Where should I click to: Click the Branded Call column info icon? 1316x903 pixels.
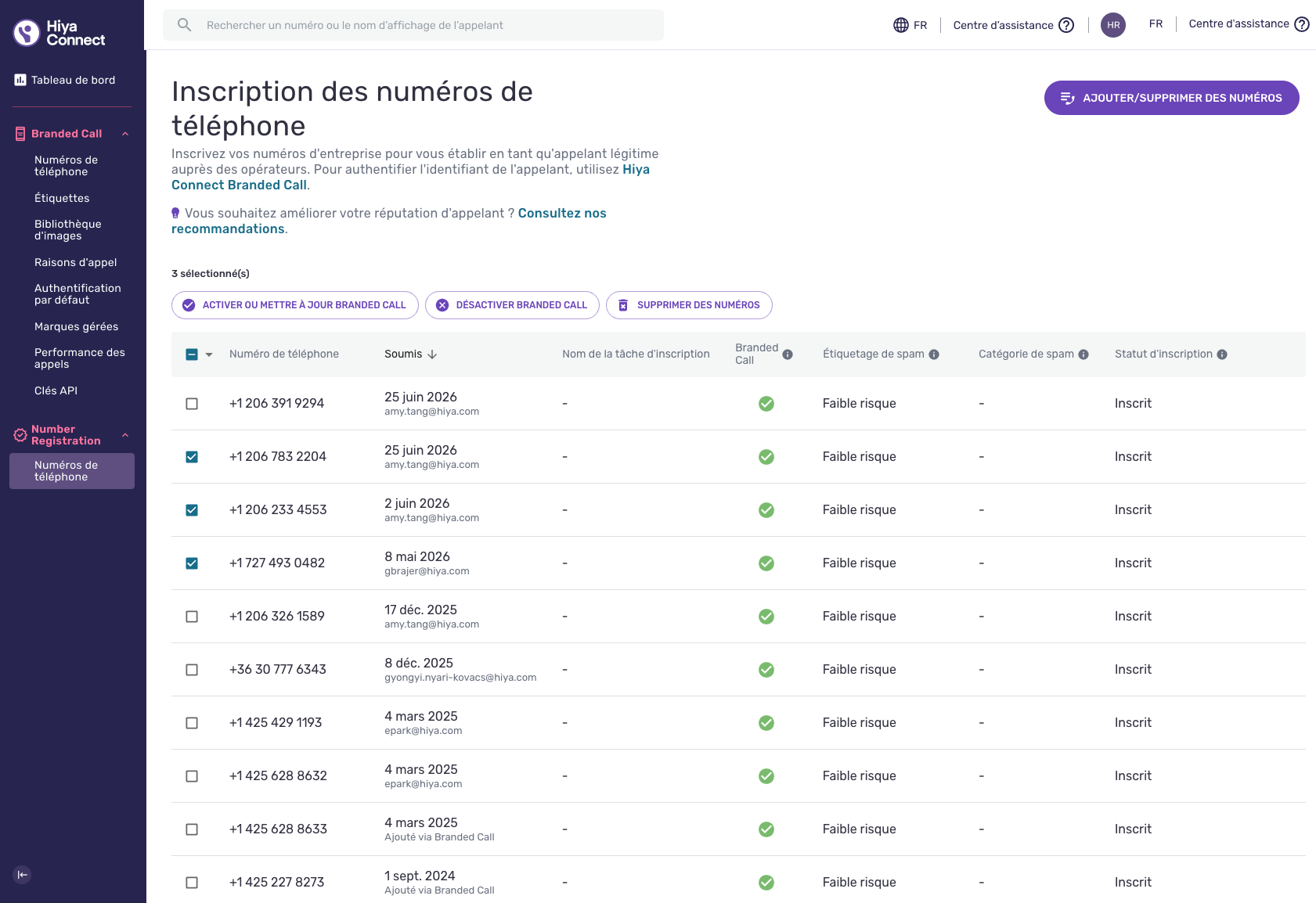[788, 354]
